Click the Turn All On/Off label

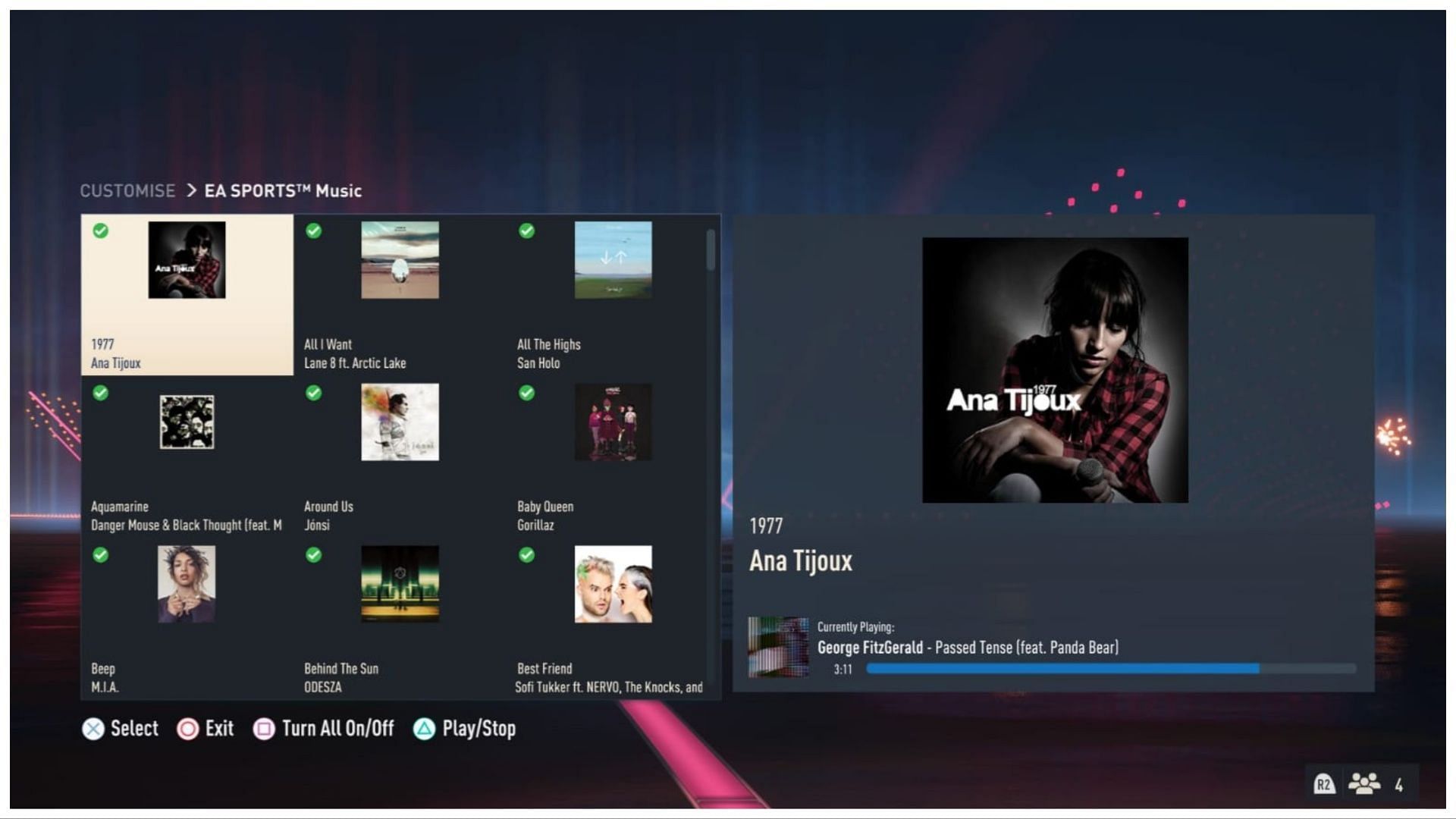click(338, 729)
